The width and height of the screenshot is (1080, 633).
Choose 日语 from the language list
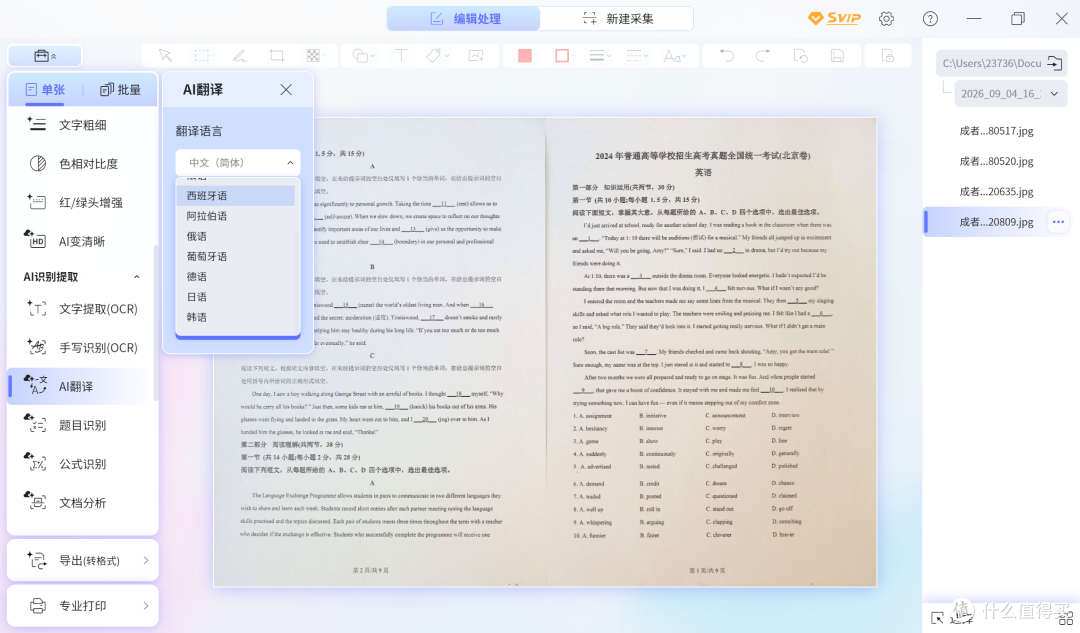click(236, 297)
